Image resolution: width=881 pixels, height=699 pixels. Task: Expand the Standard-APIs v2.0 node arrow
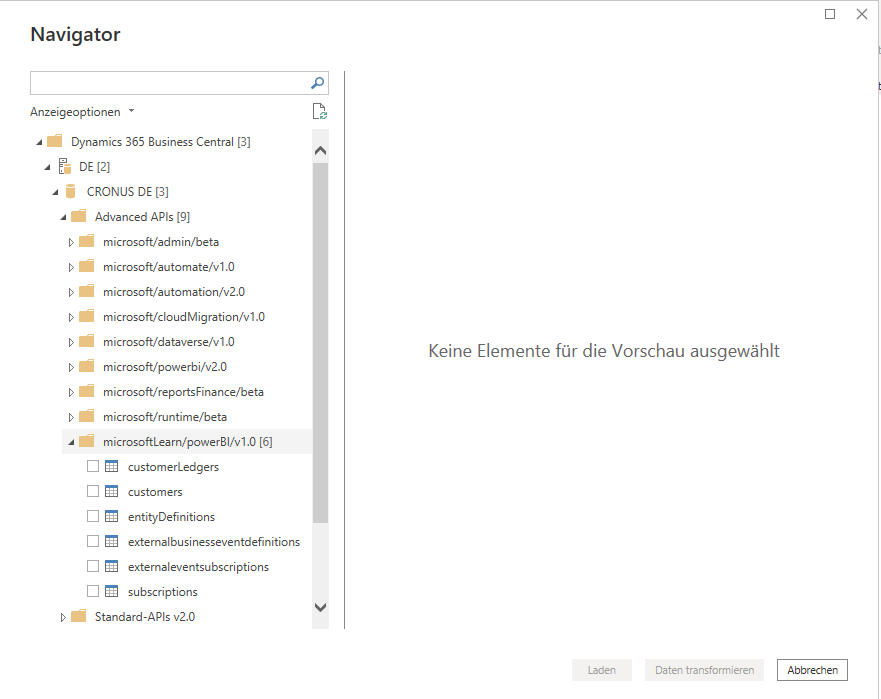[63, 617]
